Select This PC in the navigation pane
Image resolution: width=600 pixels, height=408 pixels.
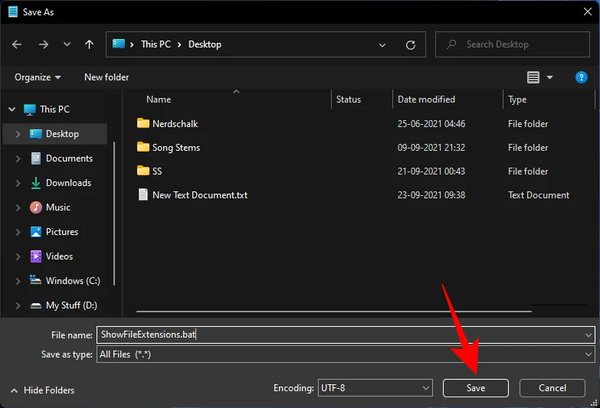tap(55, 109)
